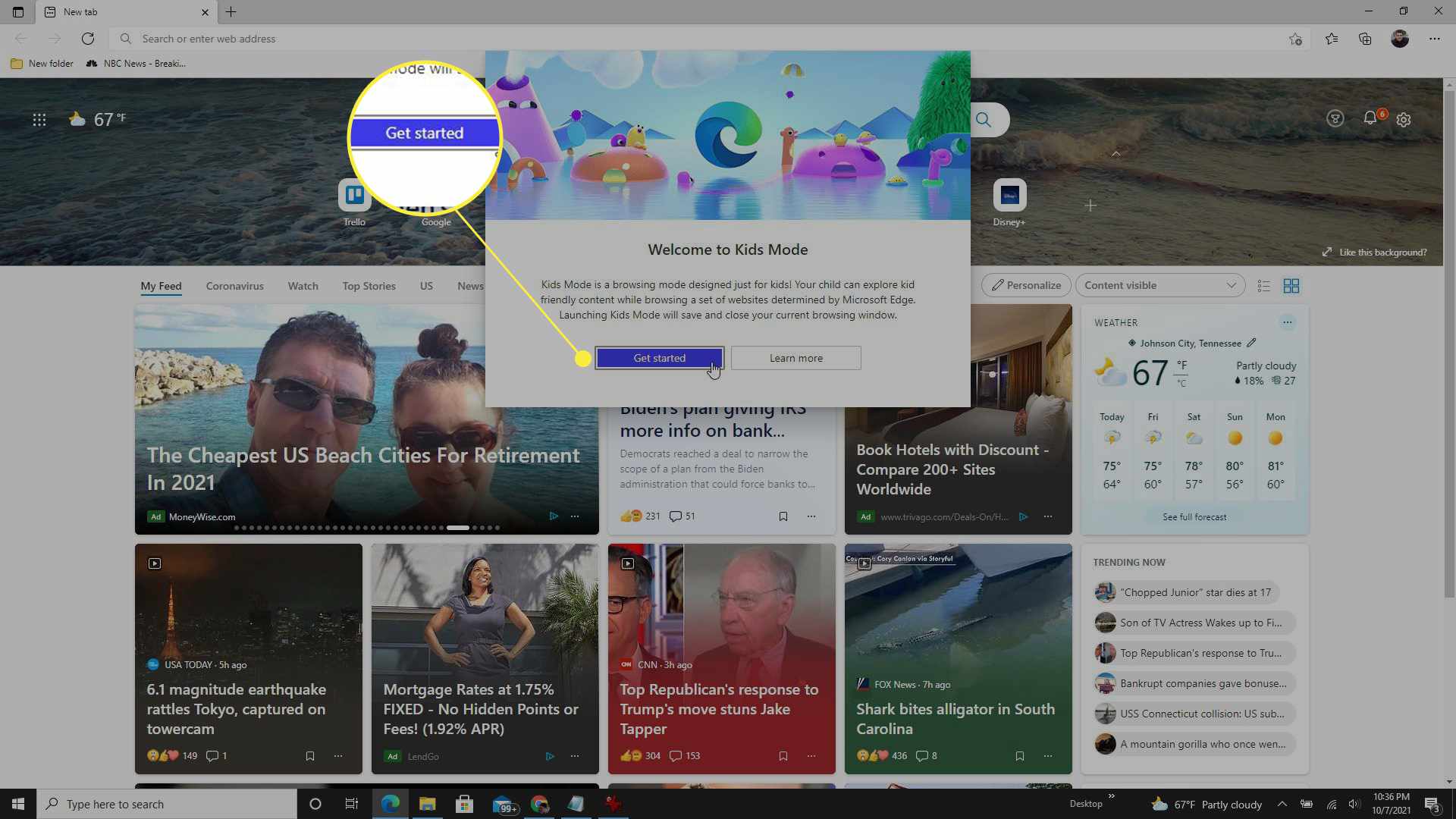Viewport: 1456px width, 819px height.
Task: Open the tab actions menu icon
Action: tap(18, 11)
